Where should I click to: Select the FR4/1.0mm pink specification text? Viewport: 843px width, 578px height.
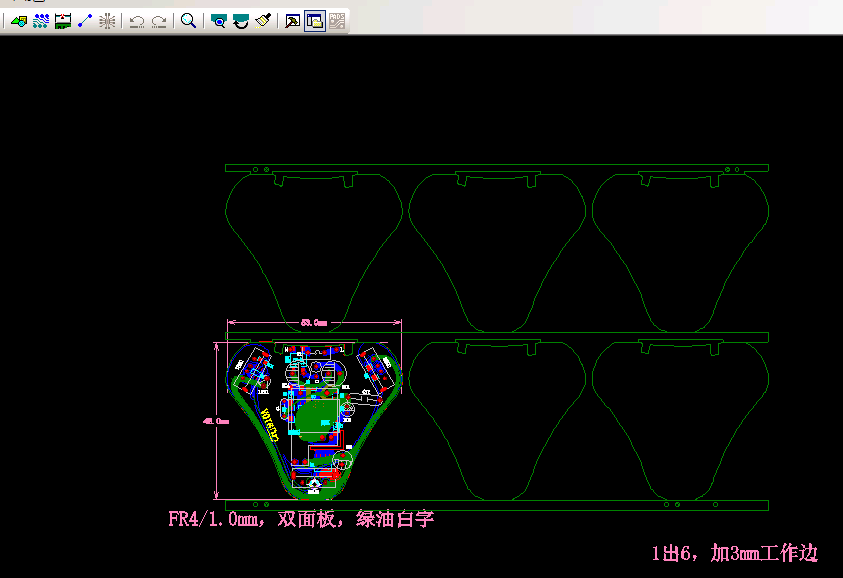301,519
